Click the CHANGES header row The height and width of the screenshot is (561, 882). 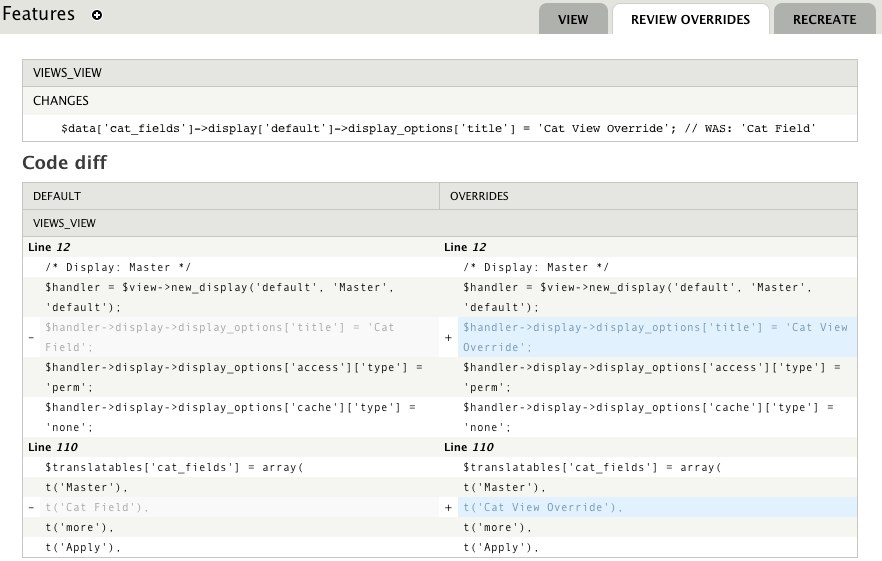(x=440, y=101)
